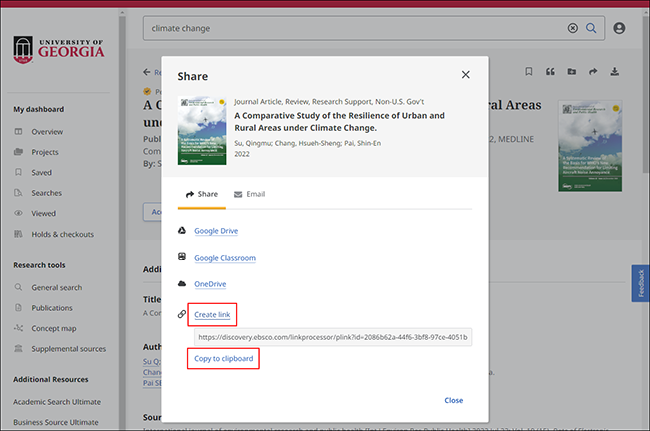The width and height of the screenshot is (650, 431).
Task: Open the Google Drive link
Action: pos(216,231)
